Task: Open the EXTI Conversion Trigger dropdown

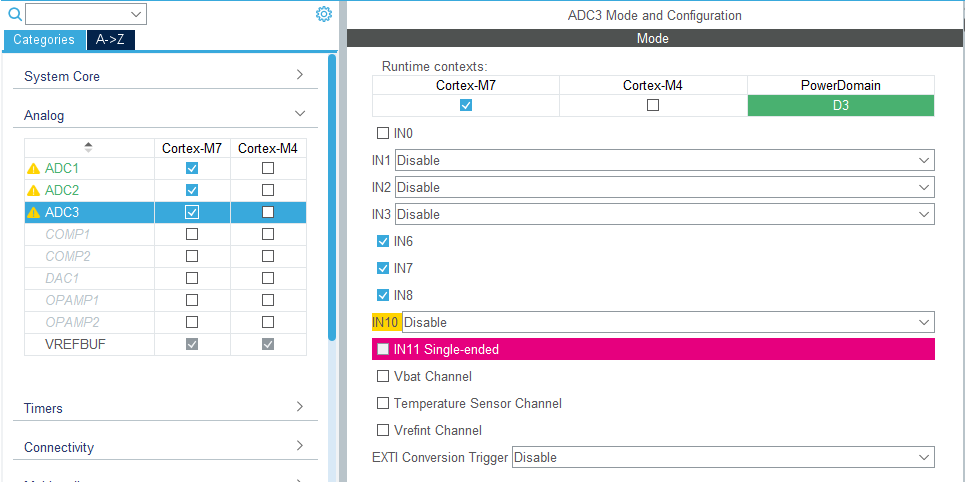Action: coord(722,457)
